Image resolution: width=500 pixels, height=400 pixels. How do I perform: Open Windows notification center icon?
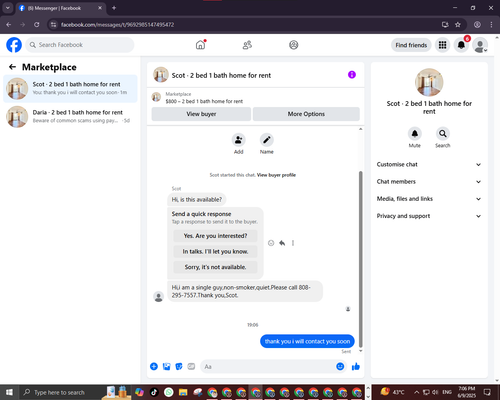coord(488,392)
